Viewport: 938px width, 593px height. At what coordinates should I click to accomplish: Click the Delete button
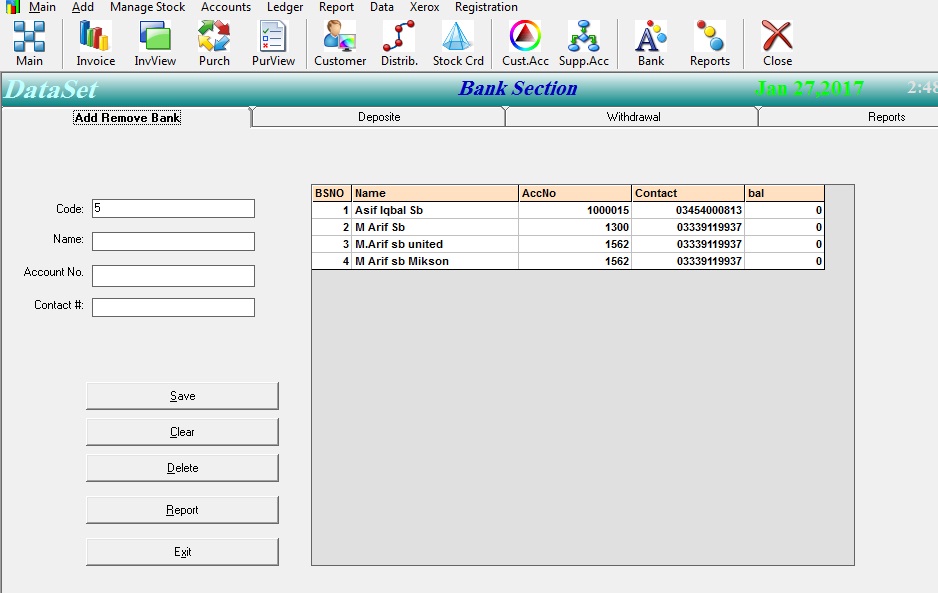coord(182,468)
